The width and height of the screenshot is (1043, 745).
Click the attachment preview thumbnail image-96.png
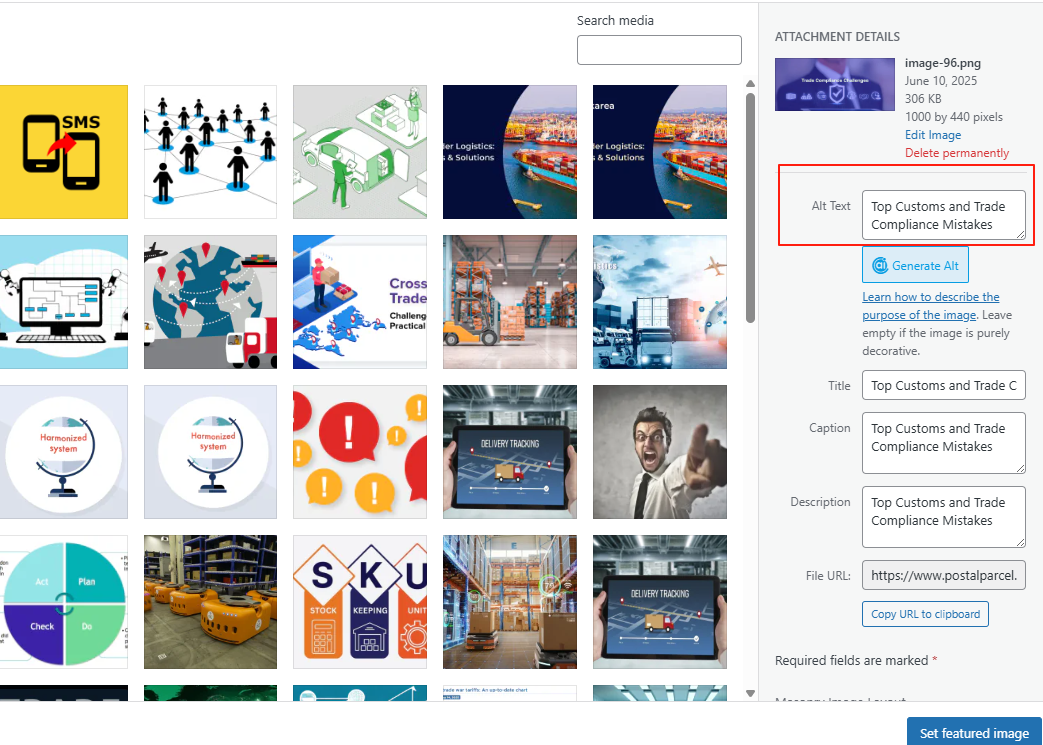[834, 84]
